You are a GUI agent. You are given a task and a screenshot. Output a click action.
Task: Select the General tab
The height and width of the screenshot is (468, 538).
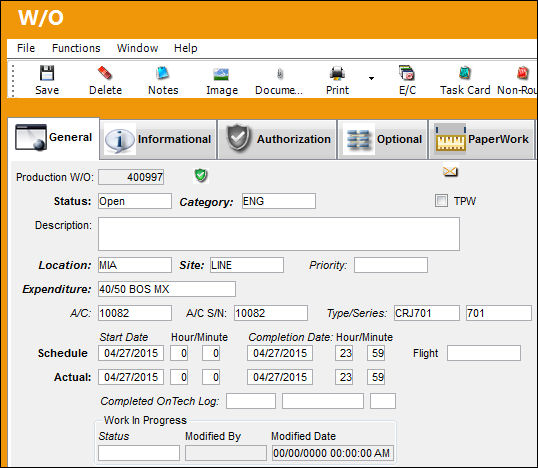[x=54, y=138]
